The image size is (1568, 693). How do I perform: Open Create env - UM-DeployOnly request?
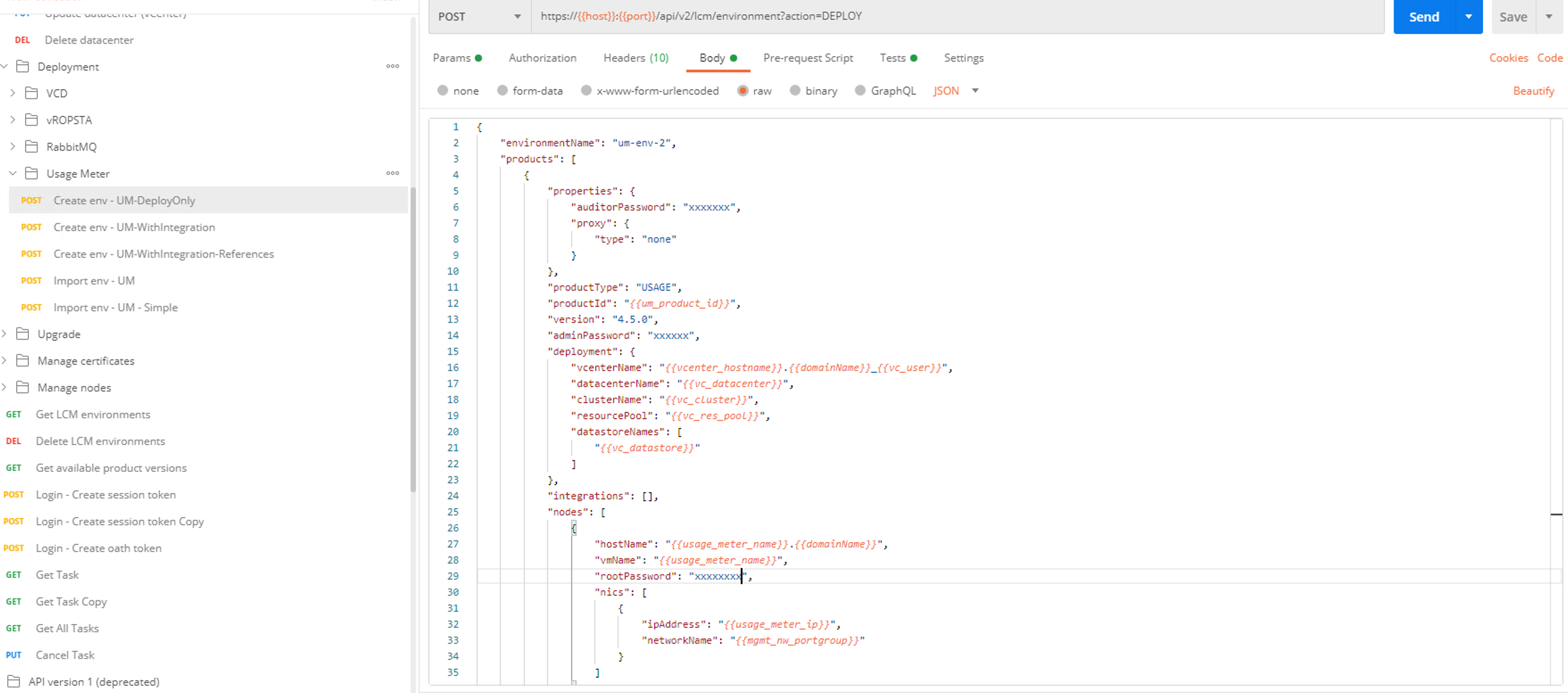[x=208, y=200]
